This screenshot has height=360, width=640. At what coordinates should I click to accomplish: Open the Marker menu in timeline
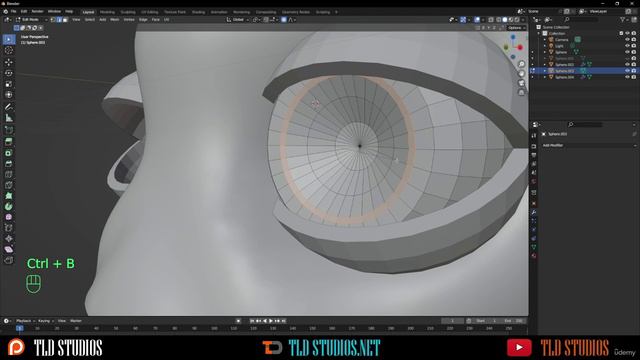(x=76, y=321)
